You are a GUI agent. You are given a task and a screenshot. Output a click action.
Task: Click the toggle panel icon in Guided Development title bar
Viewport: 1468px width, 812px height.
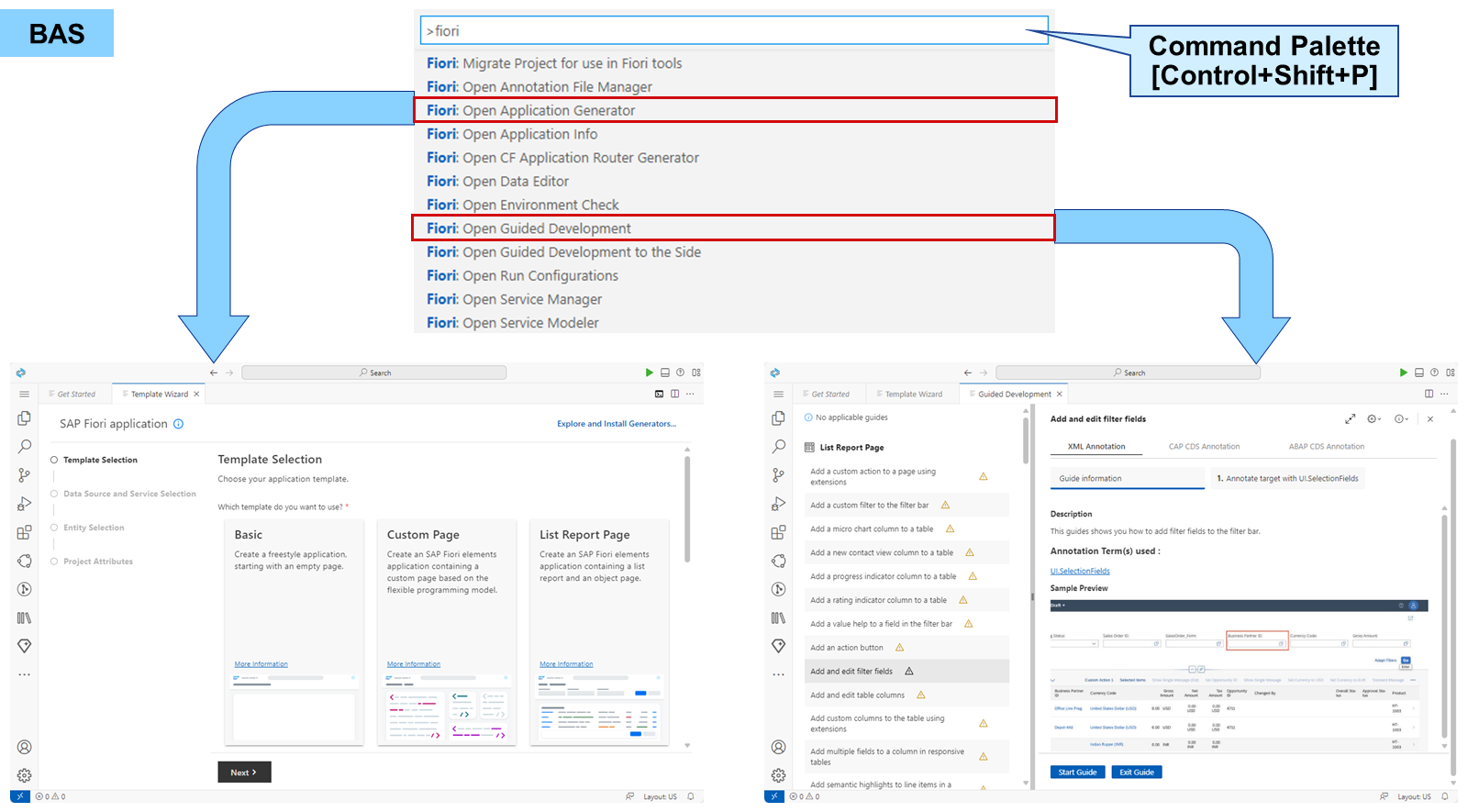[x=1419, y=373]
